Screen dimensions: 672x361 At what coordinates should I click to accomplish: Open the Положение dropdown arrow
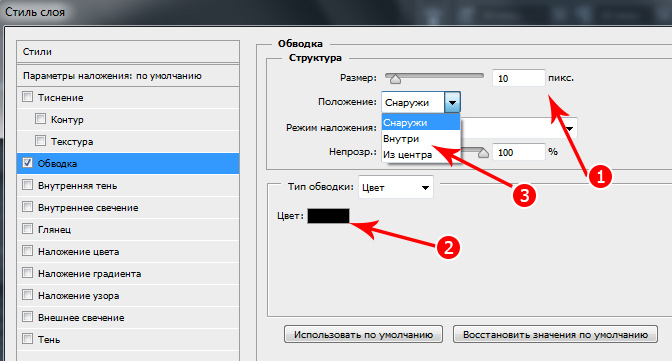click(x=452, y=102)
